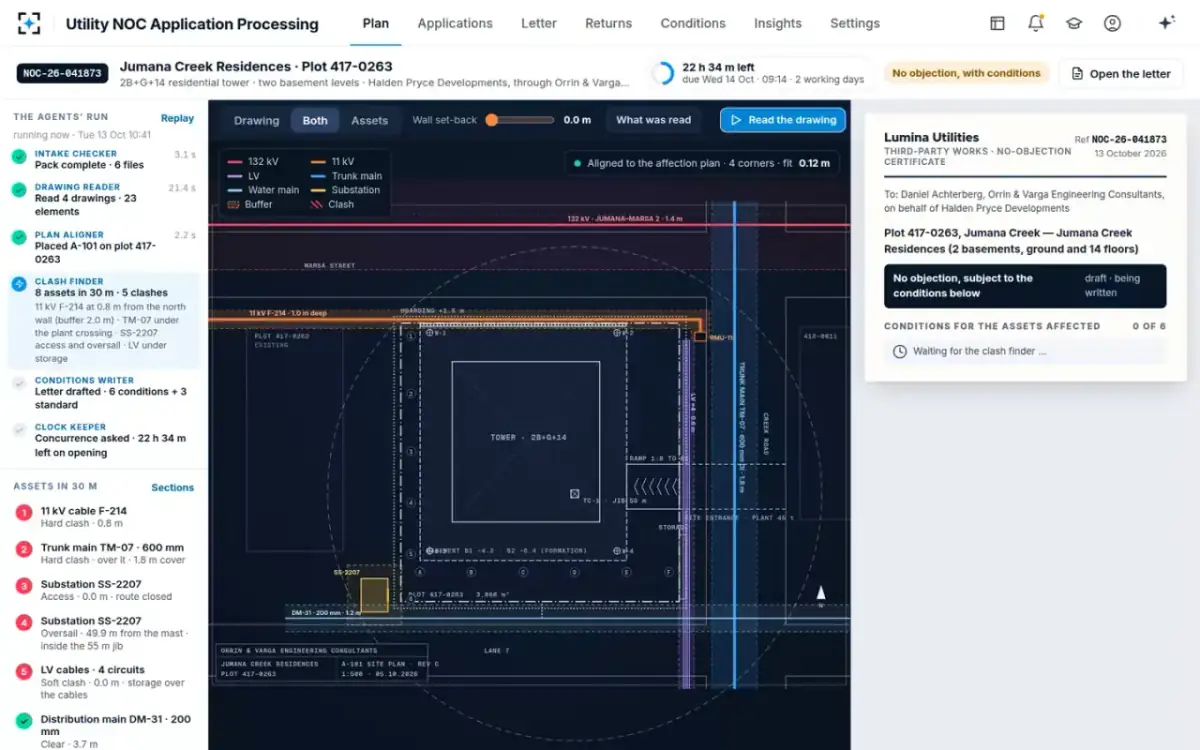
Task: Open the sparkle AI assistant icon
Action: 1166,23
